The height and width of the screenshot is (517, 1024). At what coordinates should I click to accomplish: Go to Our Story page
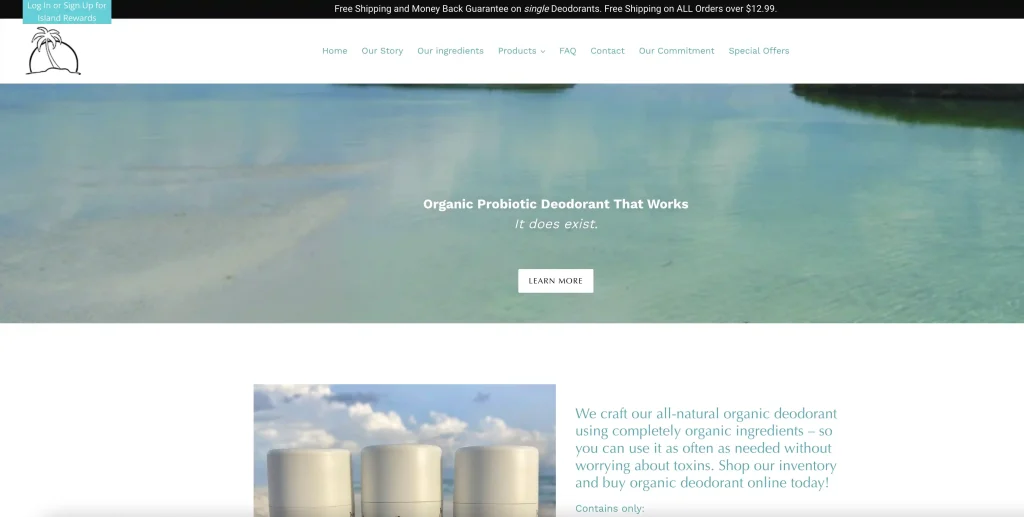382,51
